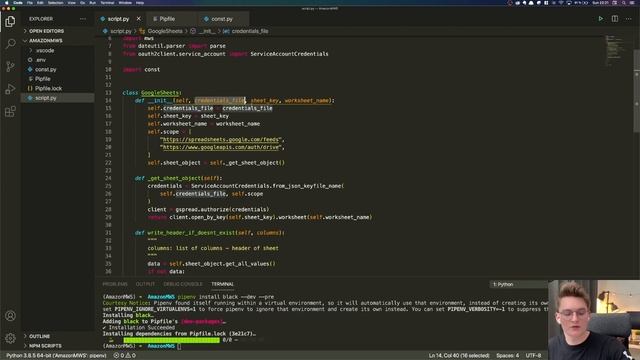Image resolution: width=640 pixels, height=360 pixels.
Task: Open Explorer views ellipsis menu
Action: click(x=83, y=19)
